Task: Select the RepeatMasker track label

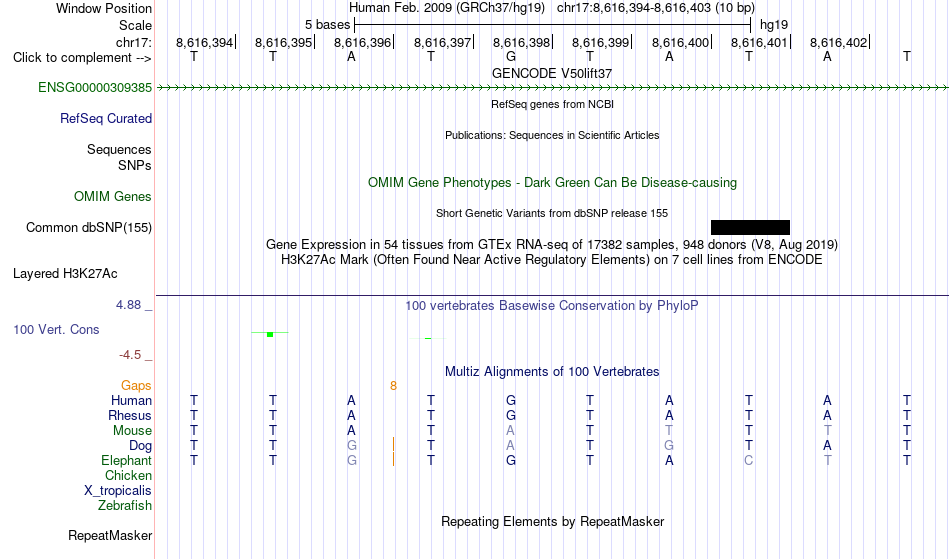Action: pyautogui.click(x=110, y=535)
